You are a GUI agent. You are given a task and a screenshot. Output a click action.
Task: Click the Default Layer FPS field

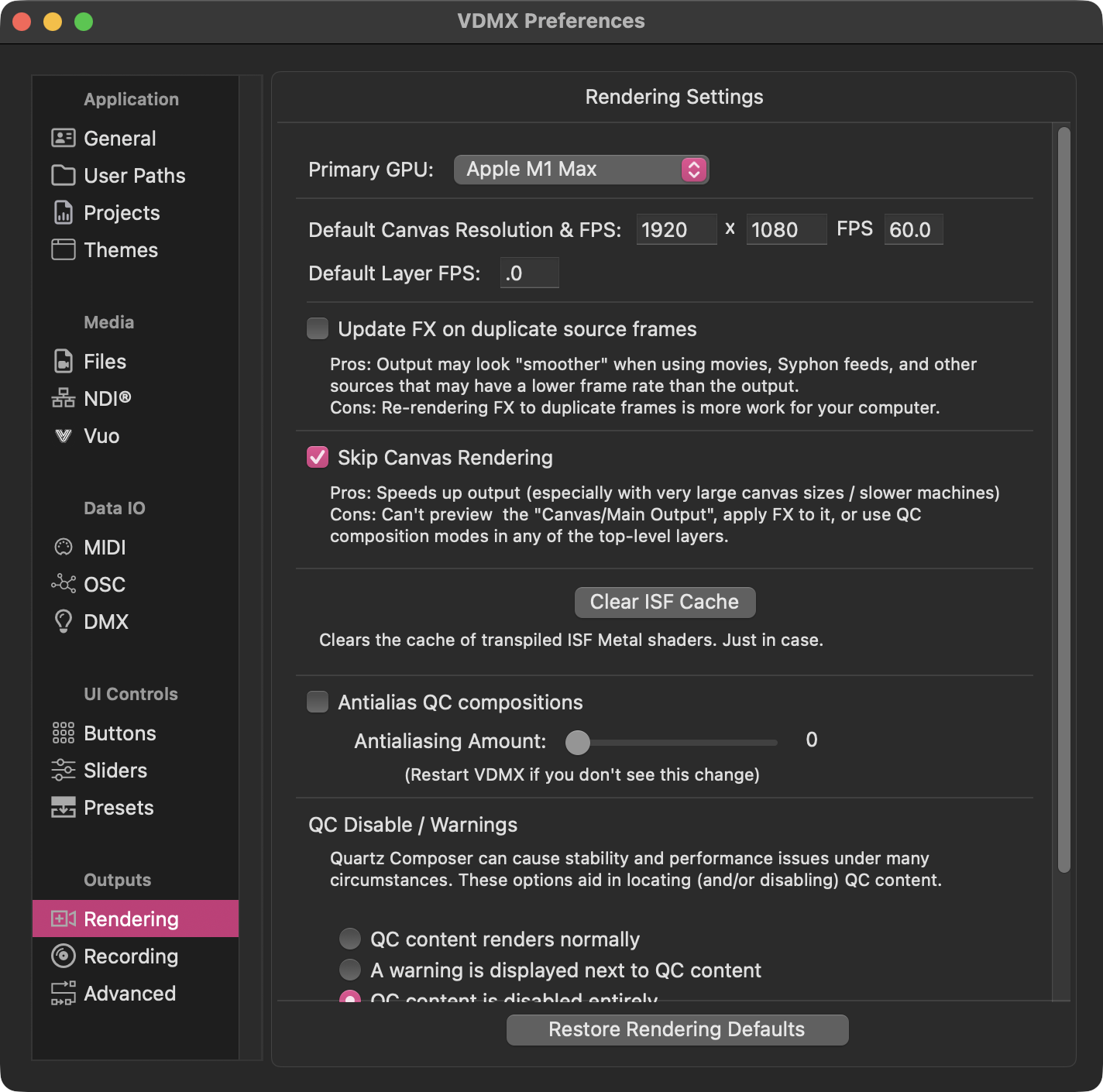coord(529,273)
